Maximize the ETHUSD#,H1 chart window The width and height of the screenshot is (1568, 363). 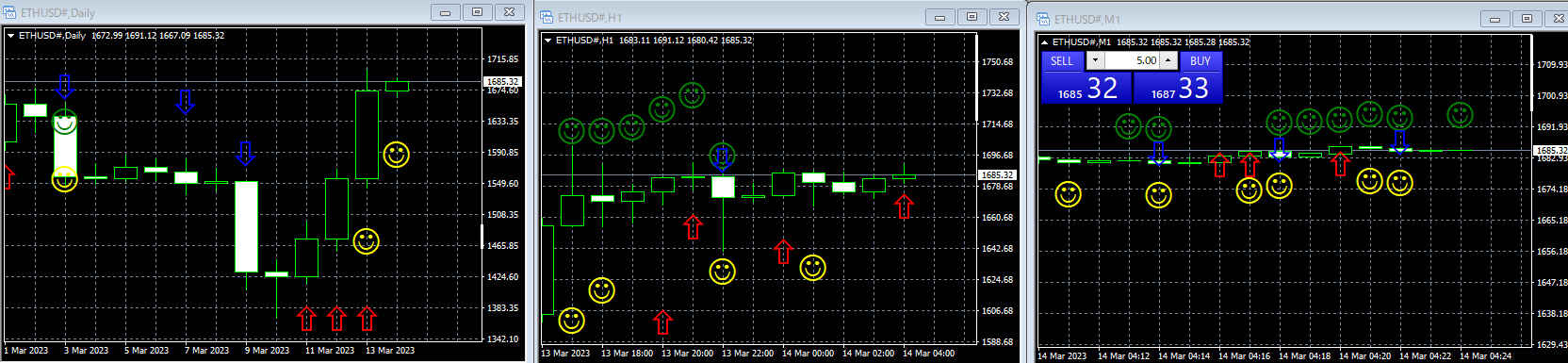[972, 16]
